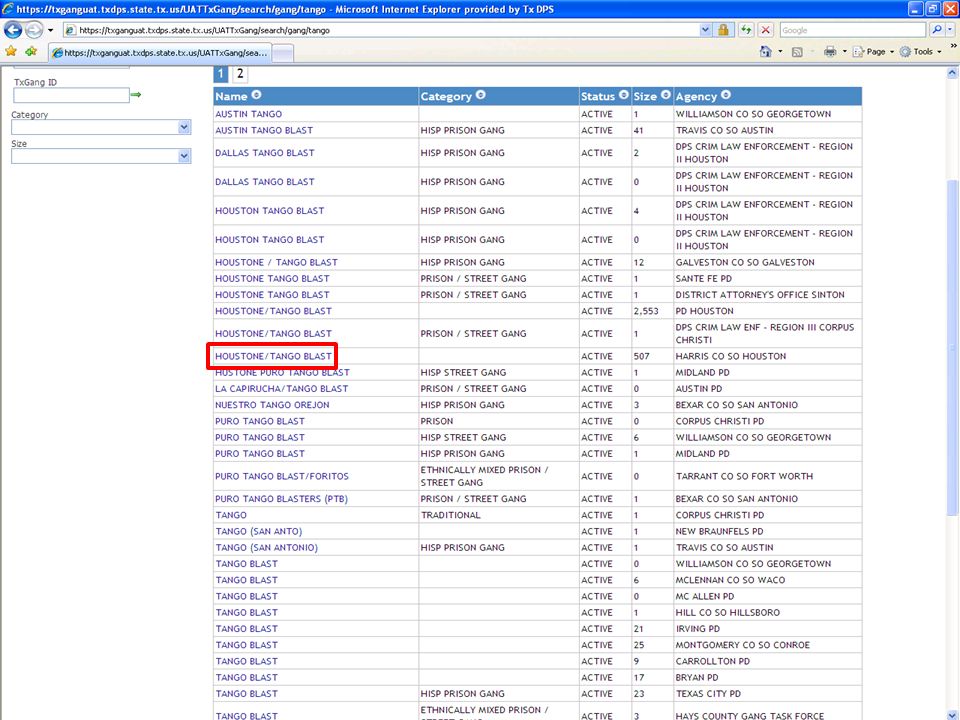Click the size value "507"

pyautogui.click(x=642, y=356)
